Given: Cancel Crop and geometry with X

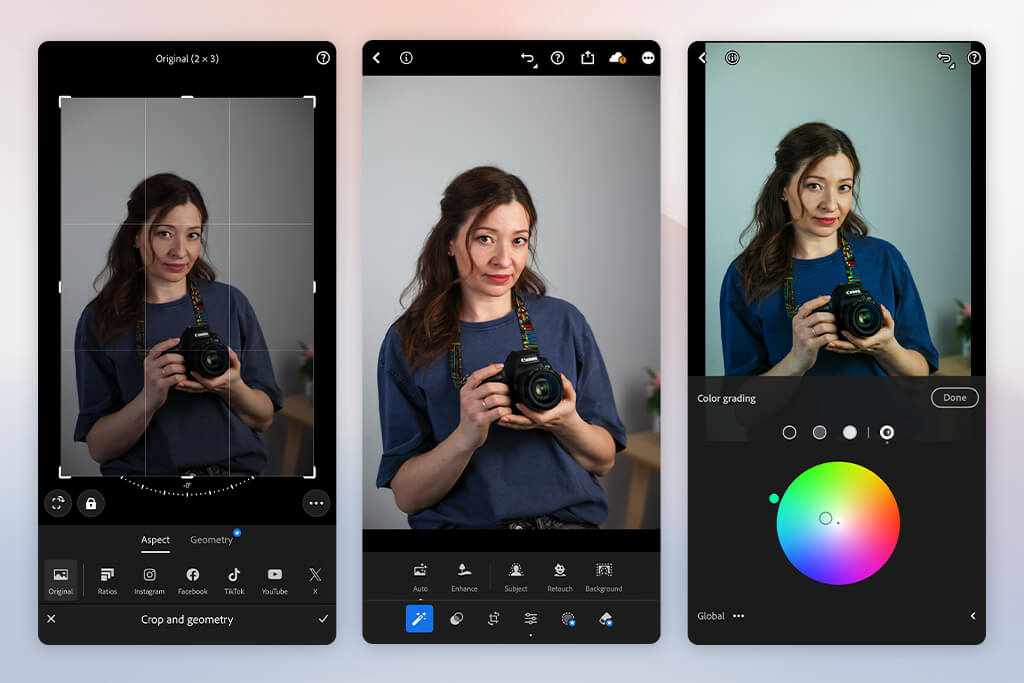Looking at the screenshot, I should pos(52,618).
